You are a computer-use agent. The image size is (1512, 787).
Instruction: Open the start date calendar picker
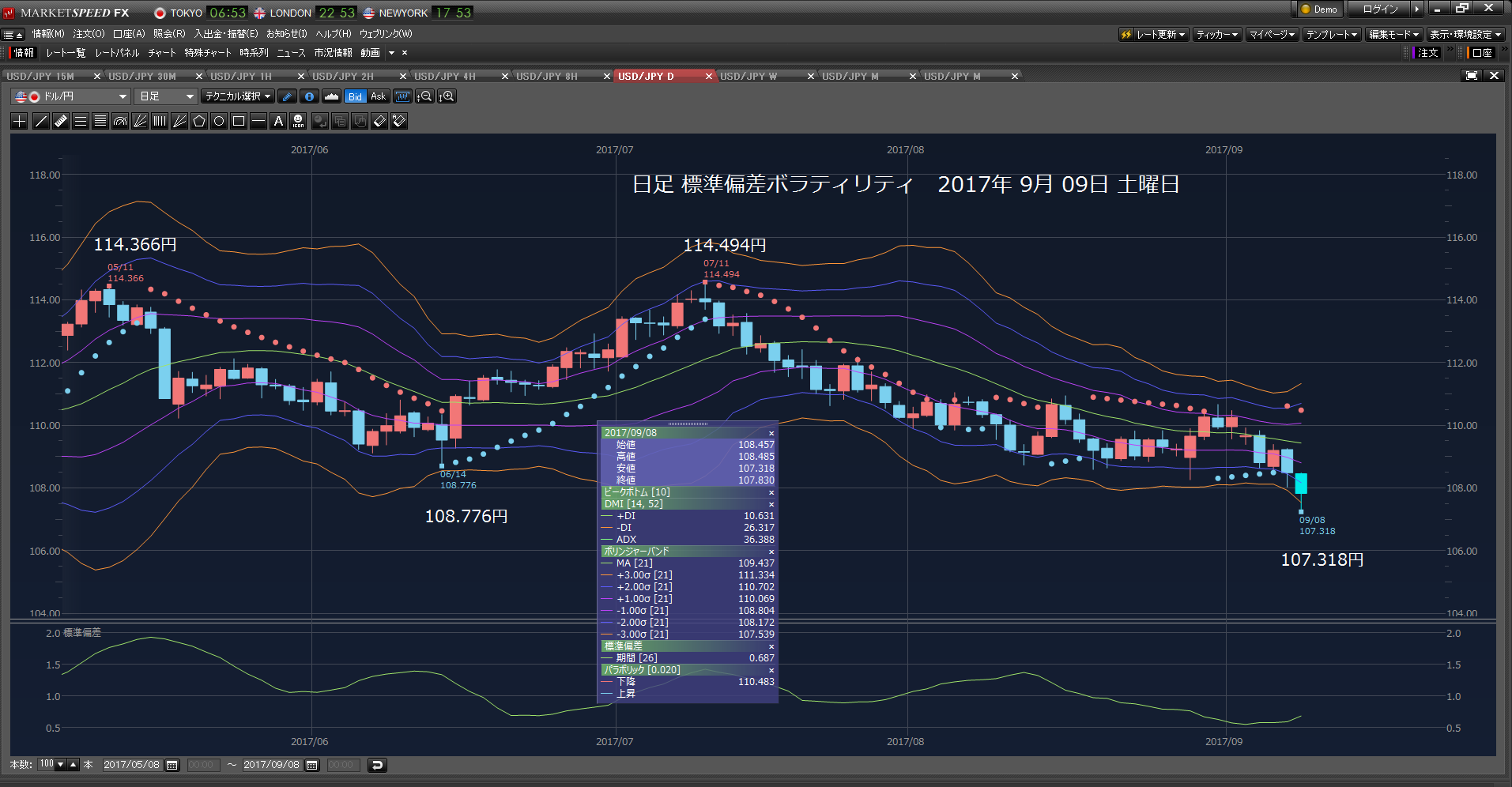tap(172, 765)
